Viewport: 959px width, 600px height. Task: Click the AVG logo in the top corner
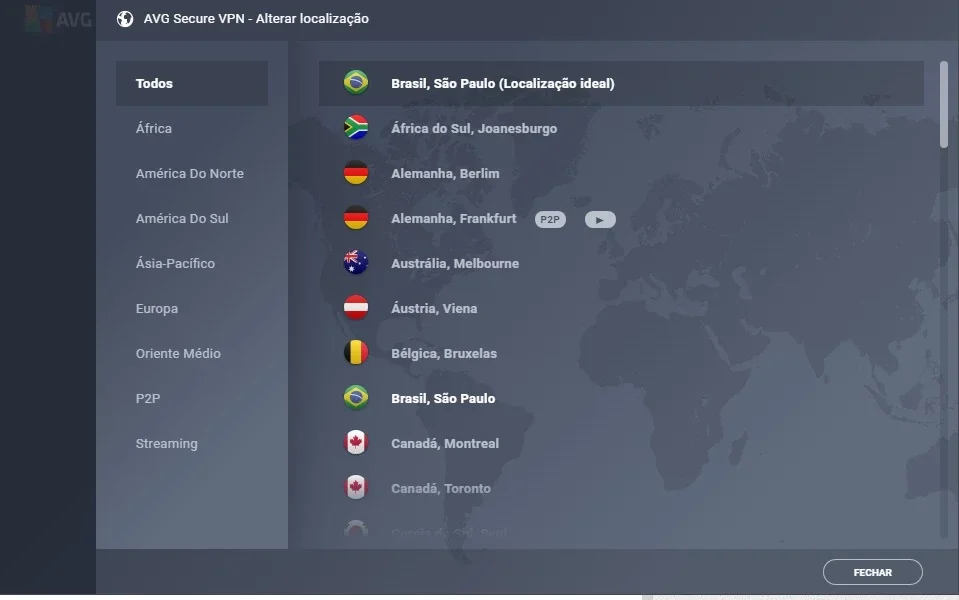coord(58,19)
